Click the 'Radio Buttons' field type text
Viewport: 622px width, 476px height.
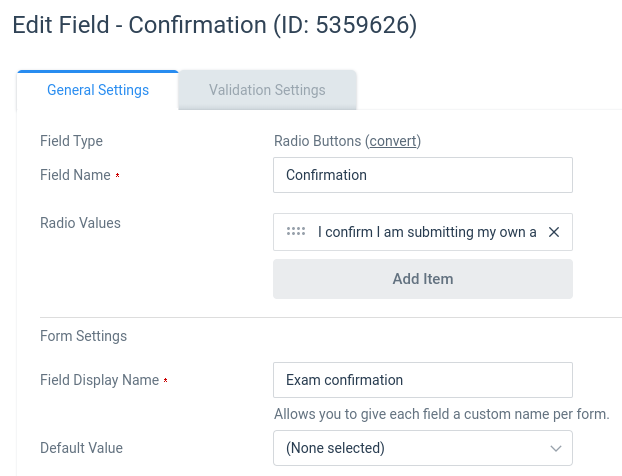pyautogui.click(x=318, y=141)
